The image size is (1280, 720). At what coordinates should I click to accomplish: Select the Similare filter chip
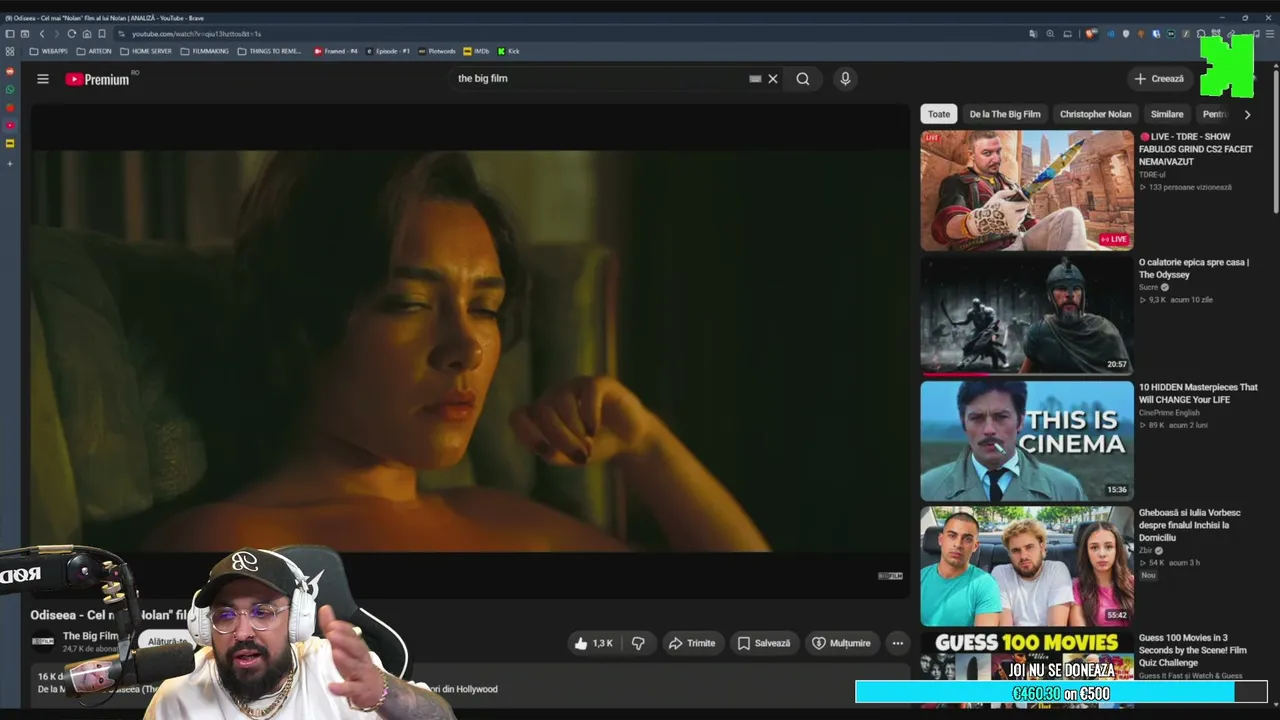(x=1167, y=114)
